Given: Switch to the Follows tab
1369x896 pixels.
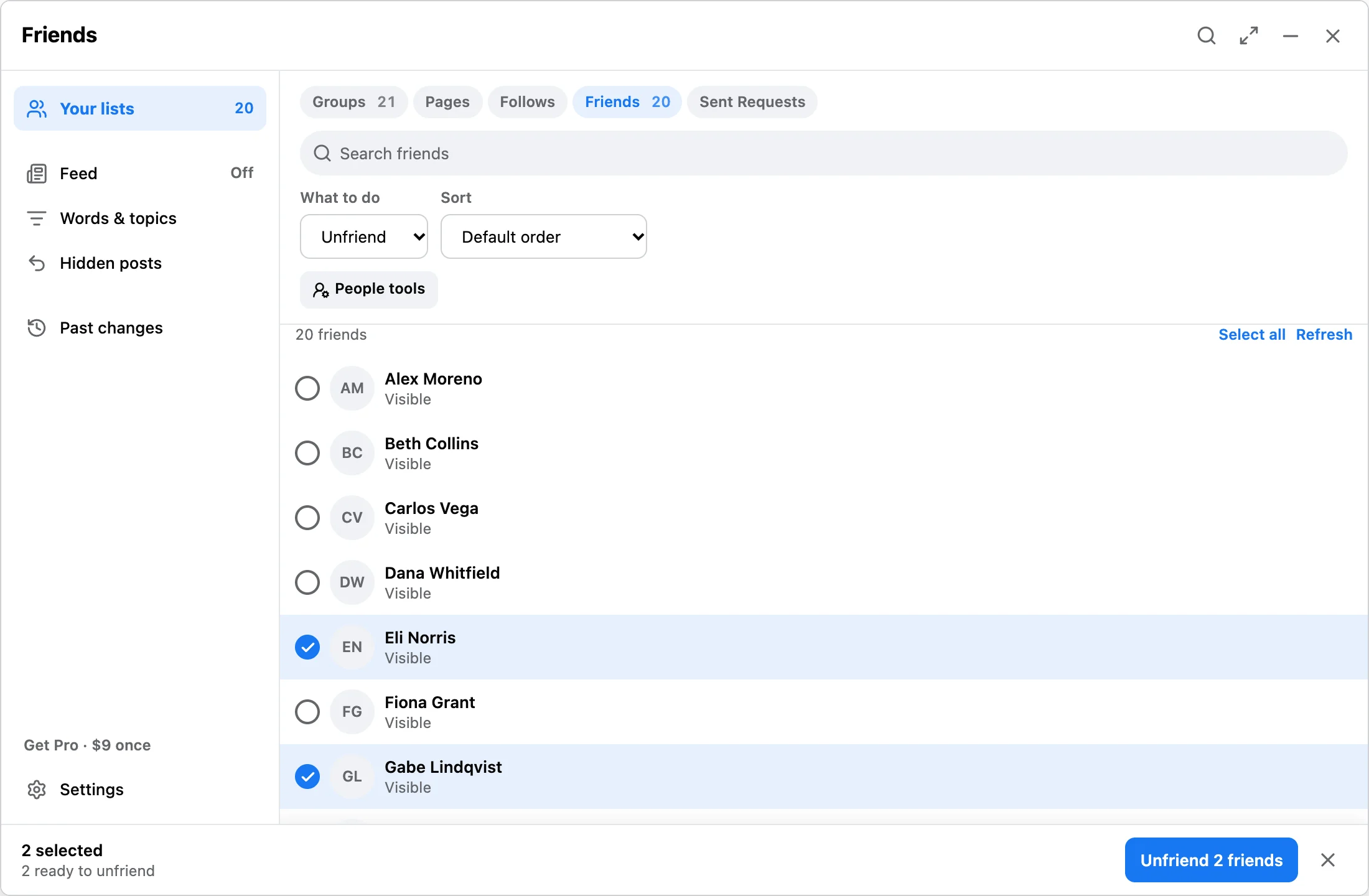Looking at the screenshot, I should 527,102.
